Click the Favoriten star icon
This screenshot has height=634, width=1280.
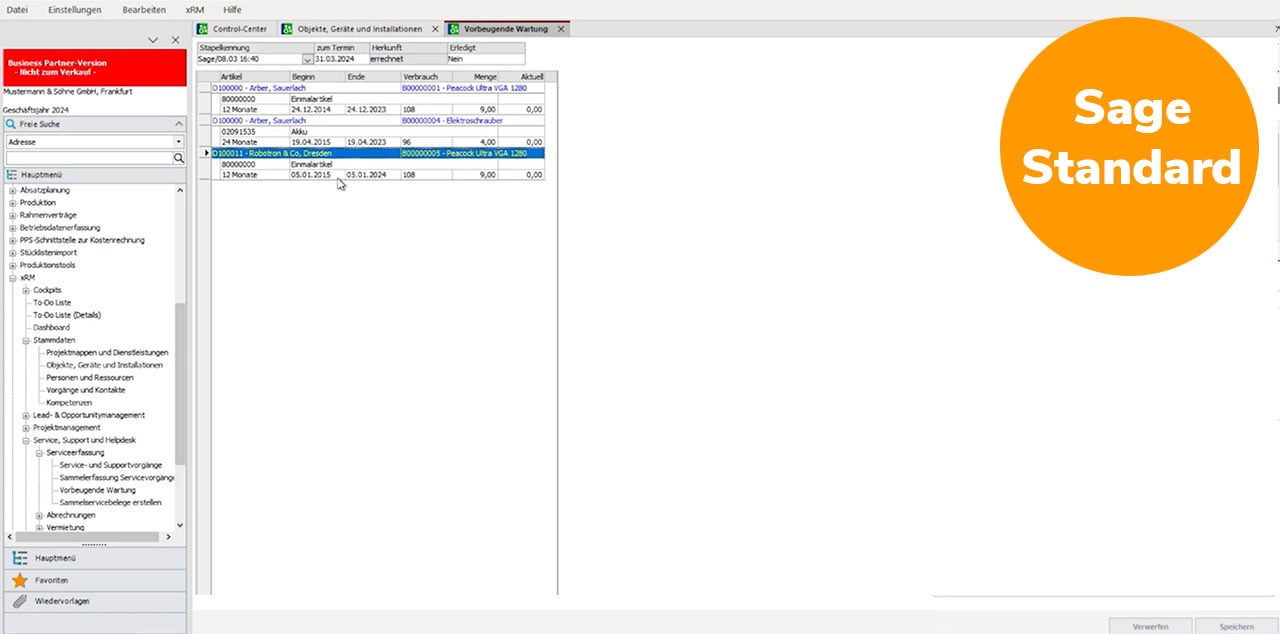click(19, 580)
